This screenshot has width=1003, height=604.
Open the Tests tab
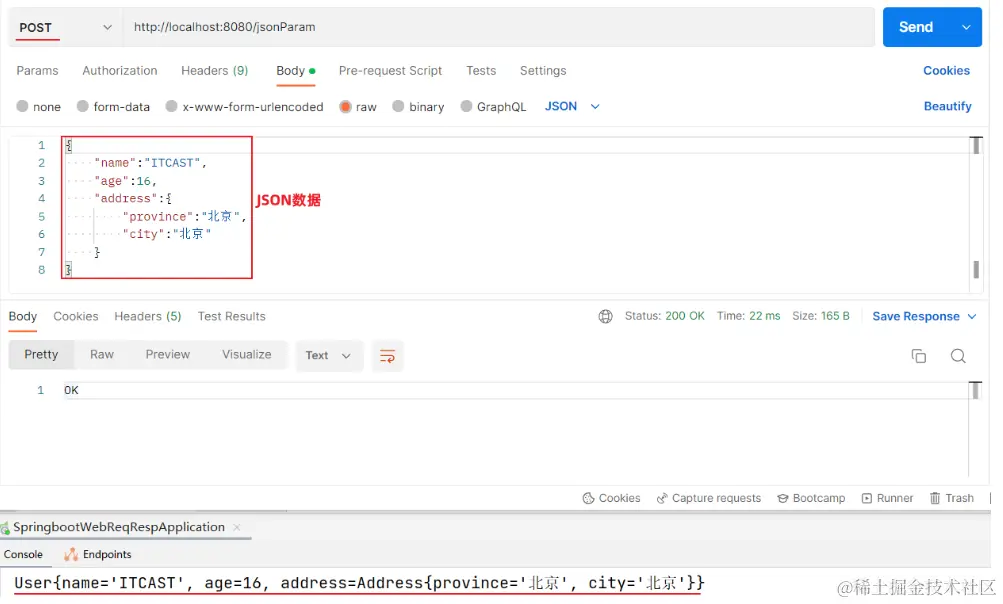click(x=481, y=70)
